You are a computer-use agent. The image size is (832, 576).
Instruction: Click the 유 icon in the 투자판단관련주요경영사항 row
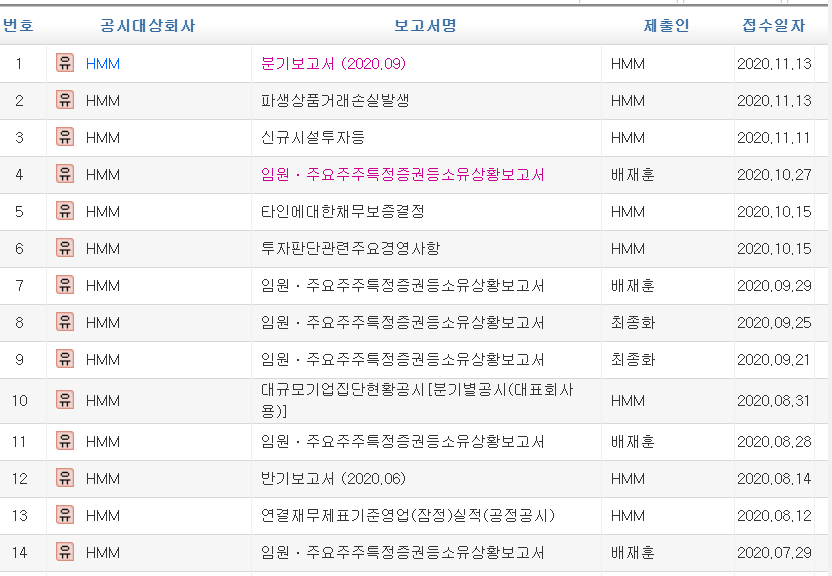pyautogui.click(x=65, y=248)
